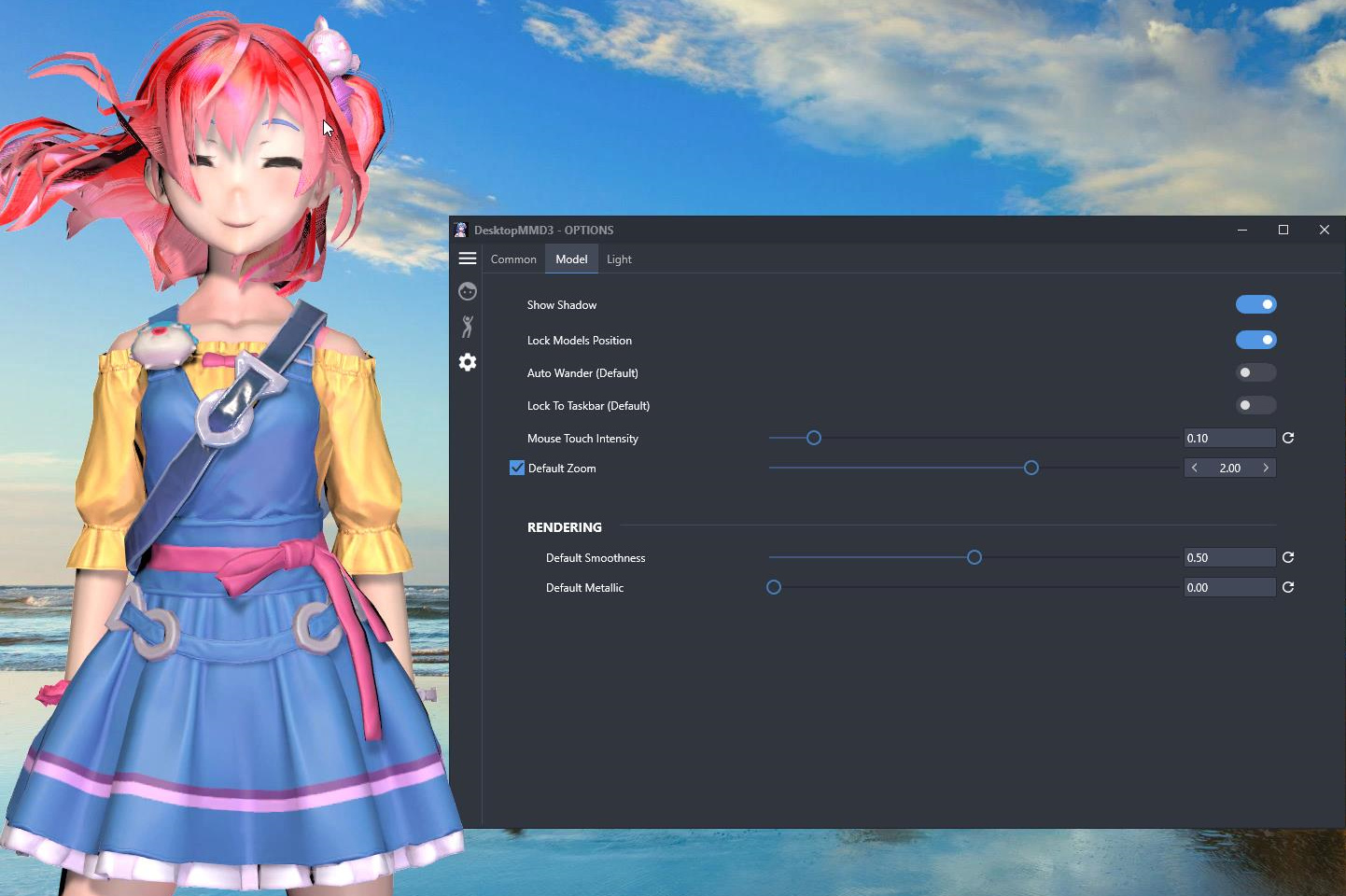
Task: Reset Default Smoothness value
Action: coord(1288,557)
